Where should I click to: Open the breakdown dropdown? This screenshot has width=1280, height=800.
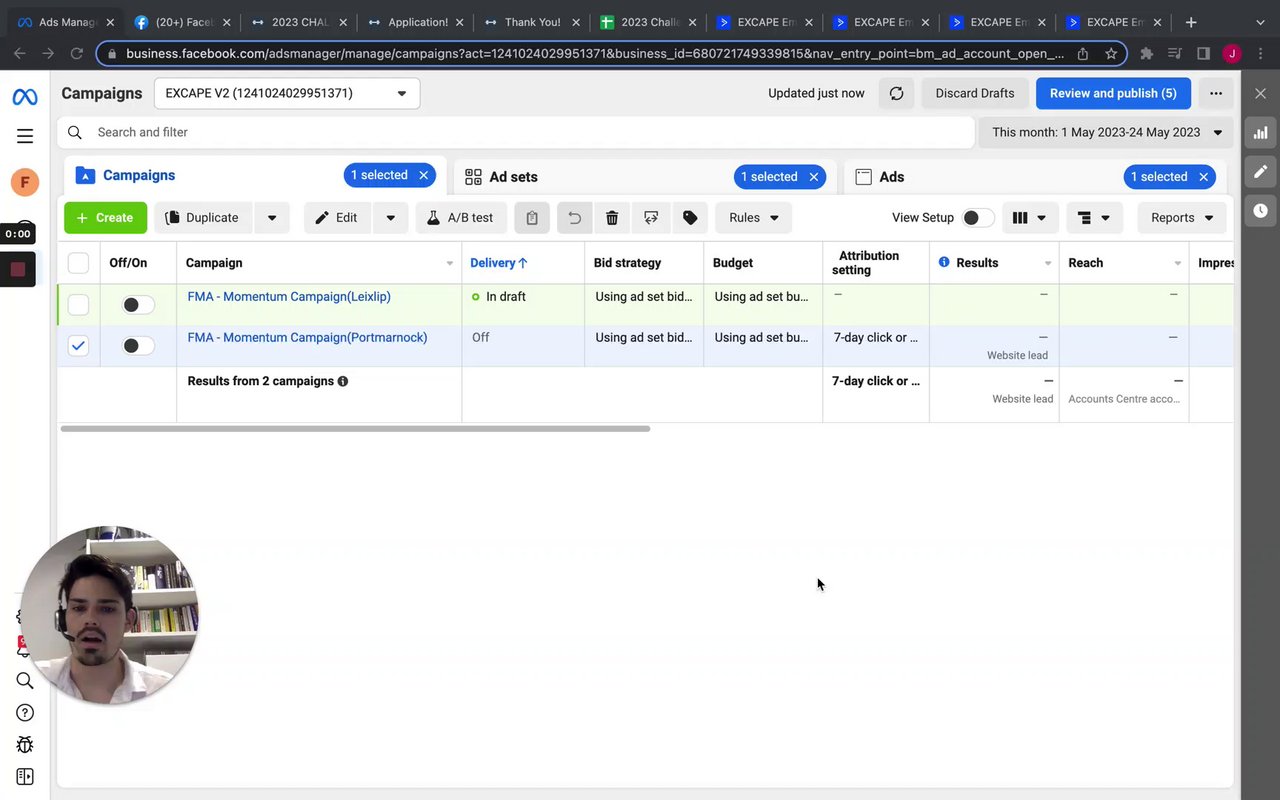1094,218
